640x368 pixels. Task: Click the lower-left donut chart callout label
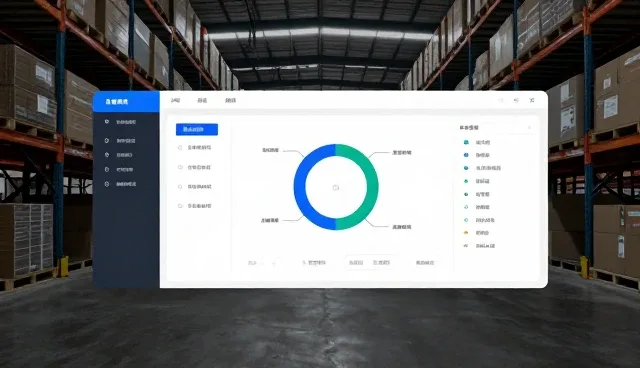tap(269, 220)
